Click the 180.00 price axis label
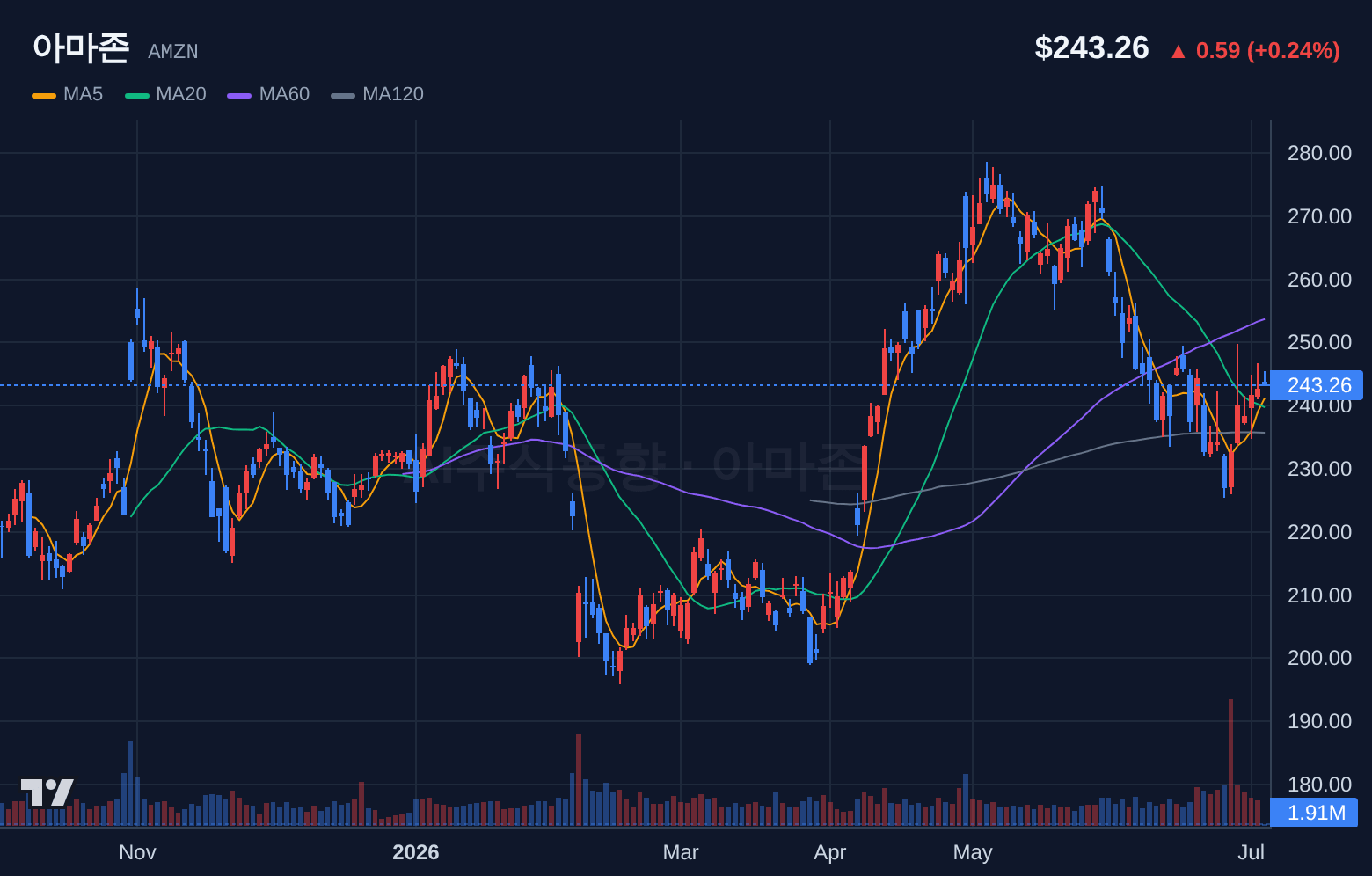Image resolution: width=1372 pixels, height=876 pixels. pyautogui.click(x=1319, y=785)
